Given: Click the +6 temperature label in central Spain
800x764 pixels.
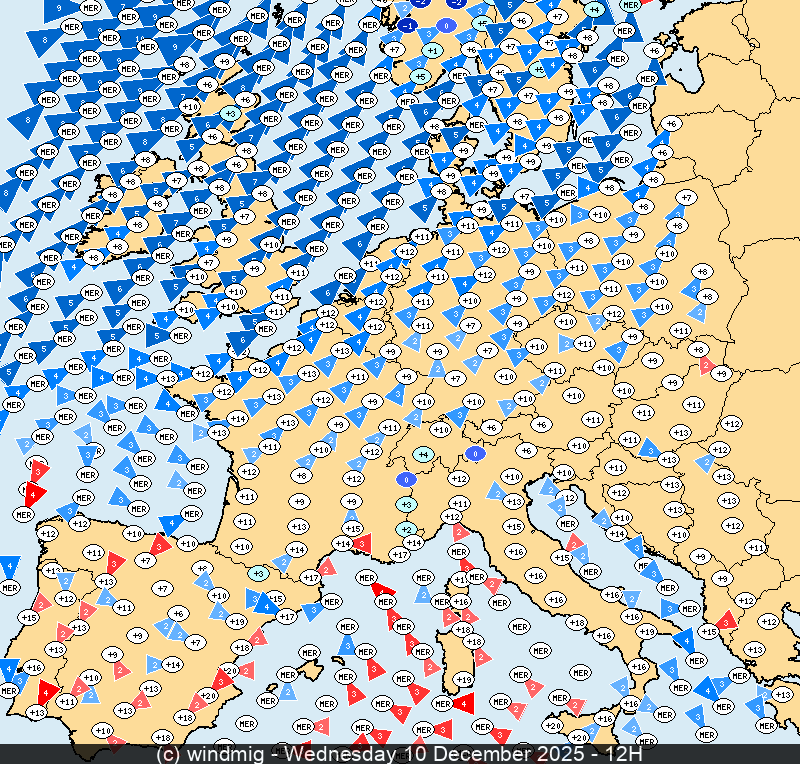Looking at the screenshot, I should pos(178,613).
